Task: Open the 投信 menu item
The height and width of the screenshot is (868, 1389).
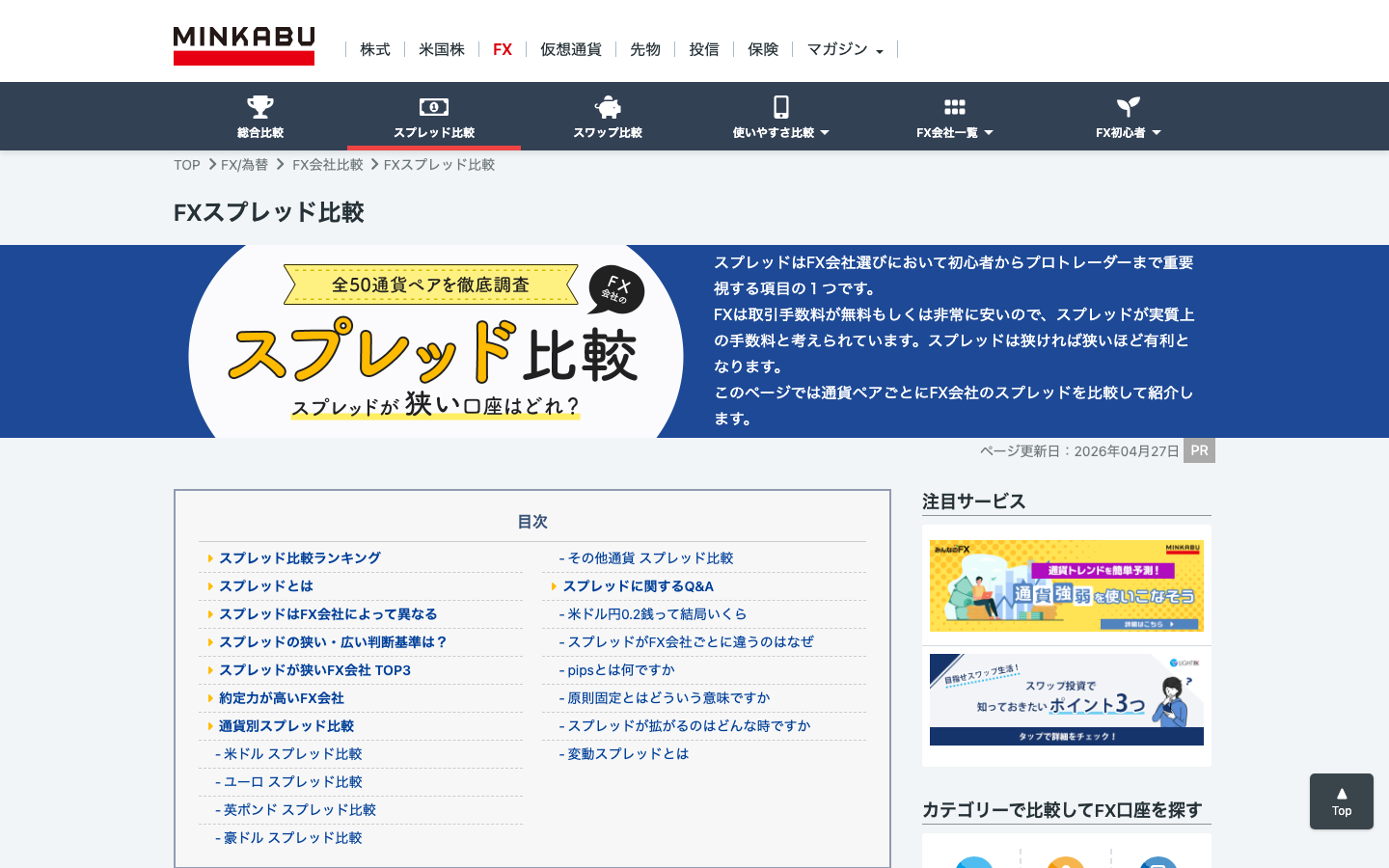Action: click(x=704, y=49)
